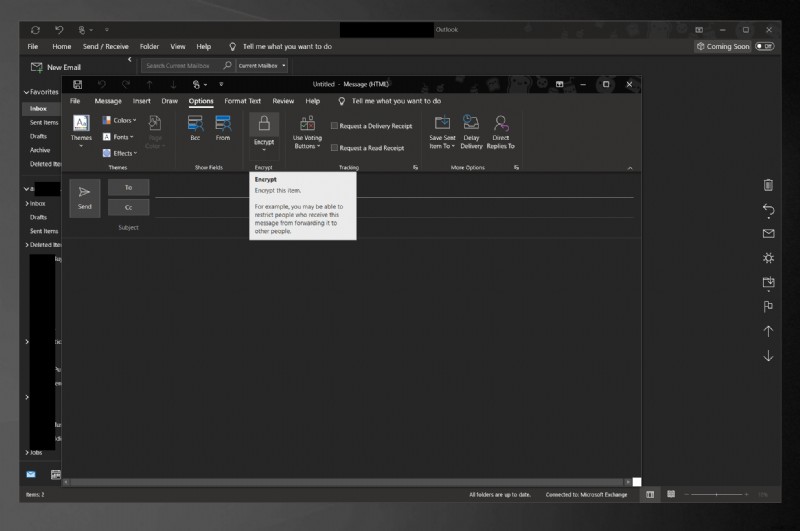The width and height of the screenshot is (800, 531).
Task: Click the flag icon in right sidebar
Action: point(768,307)
